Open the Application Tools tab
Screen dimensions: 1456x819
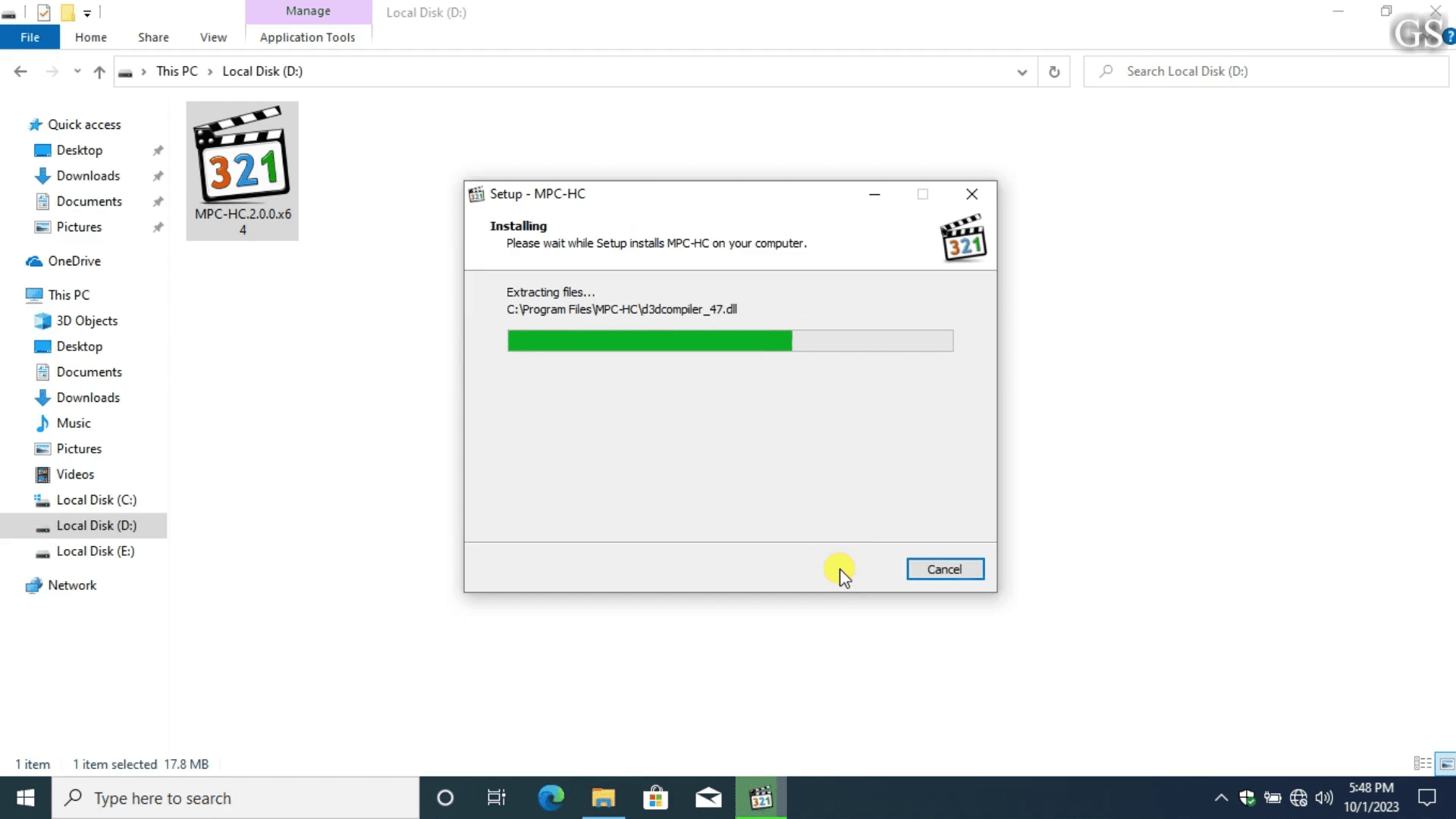pyautogui.click(x=307, y=37)
